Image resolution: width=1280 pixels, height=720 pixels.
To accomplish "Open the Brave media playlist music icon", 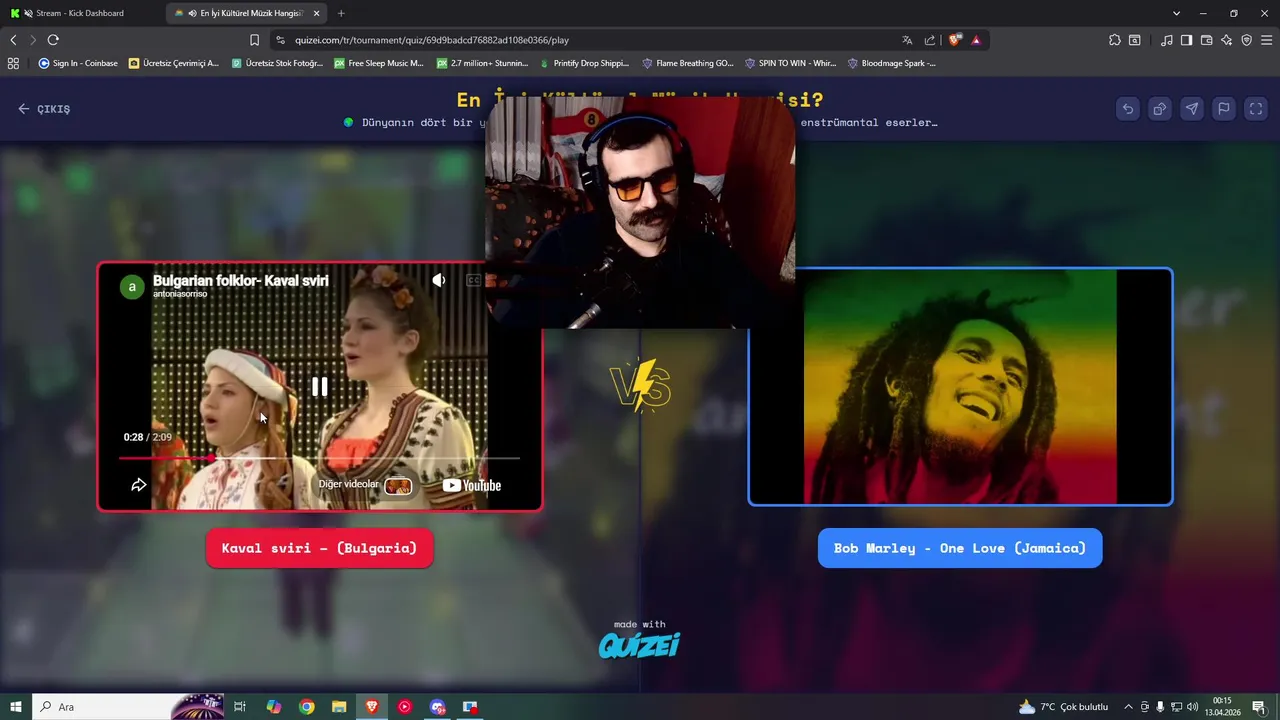I will (x=1167, y=40).
